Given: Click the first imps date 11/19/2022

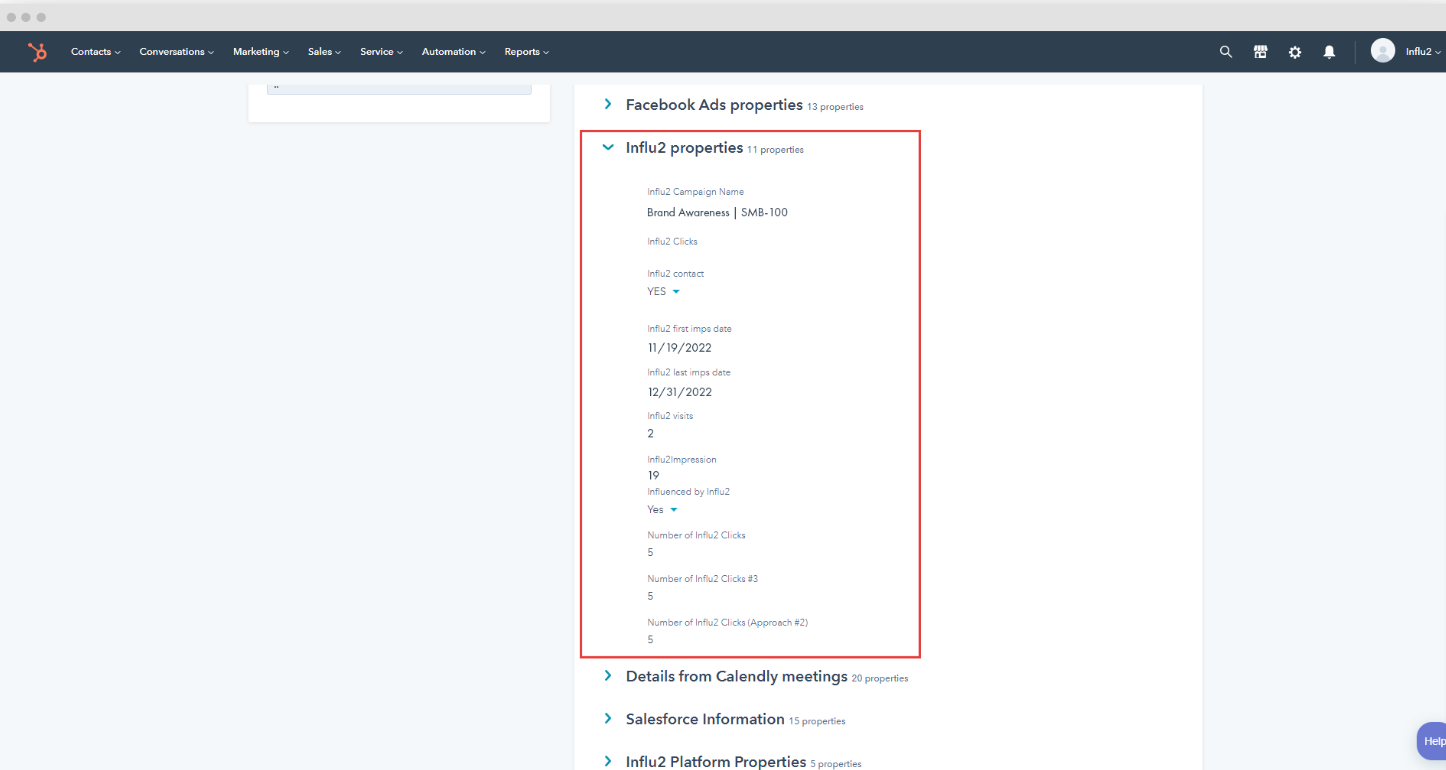Looking at the screenshot, I should 680,348.
